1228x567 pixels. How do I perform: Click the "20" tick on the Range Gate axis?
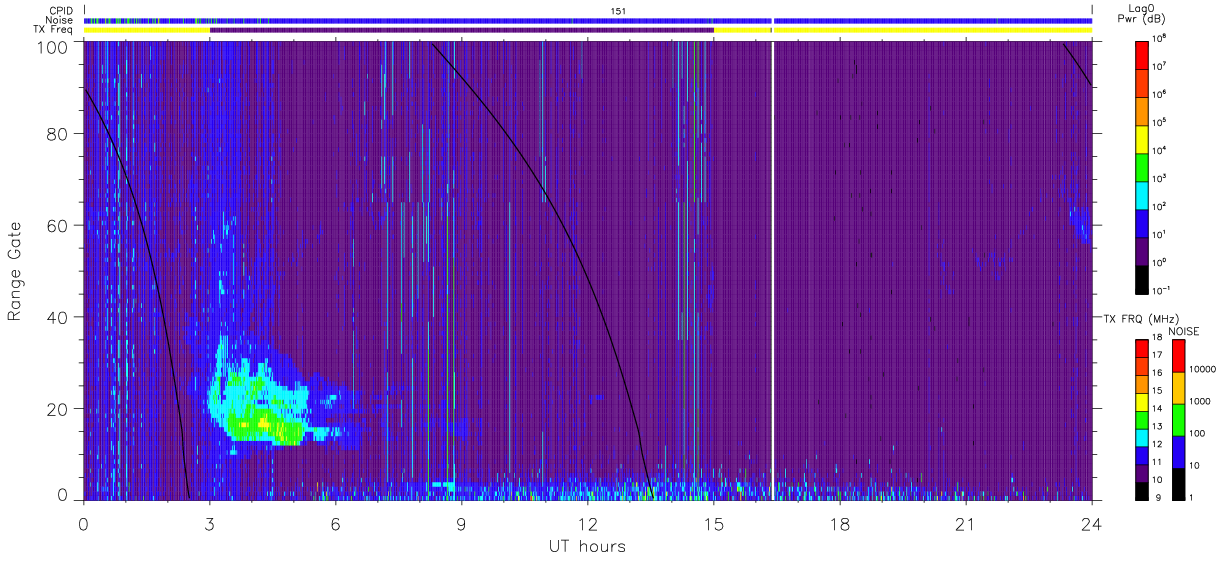[58, 409]
